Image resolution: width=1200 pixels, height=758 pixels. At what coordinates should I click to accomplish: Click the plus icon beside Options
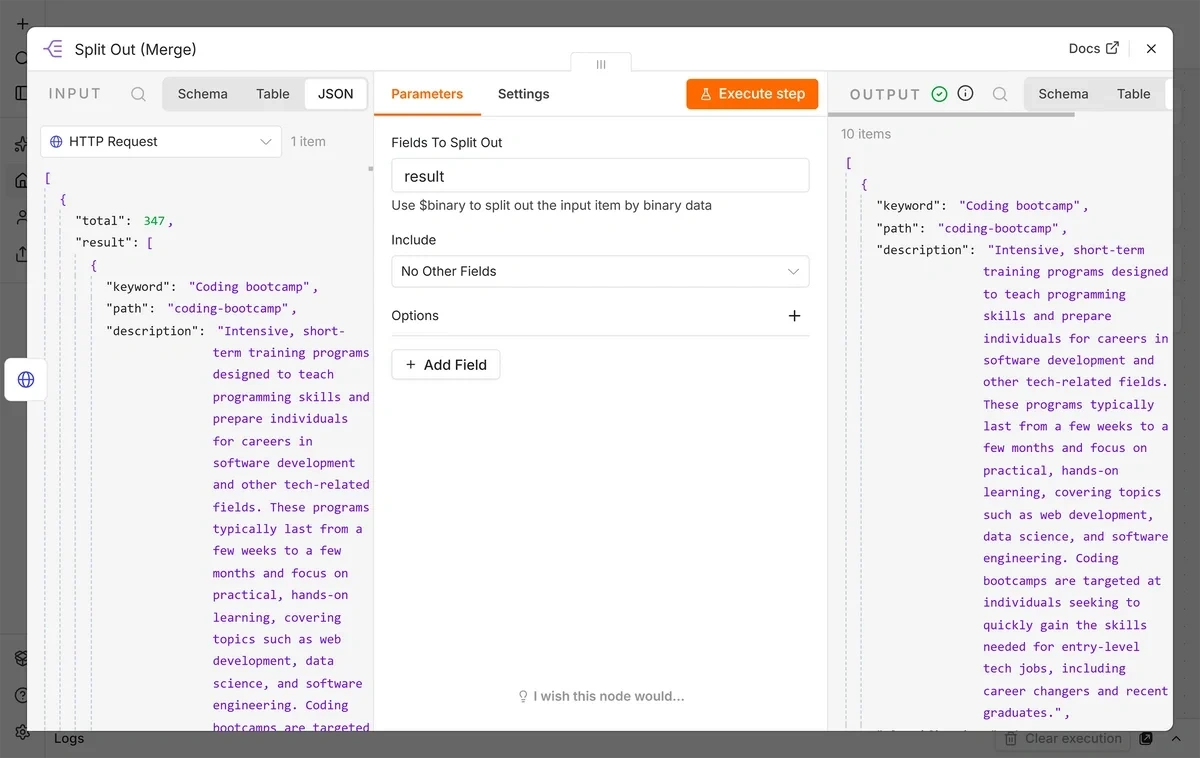pos(794,316)
